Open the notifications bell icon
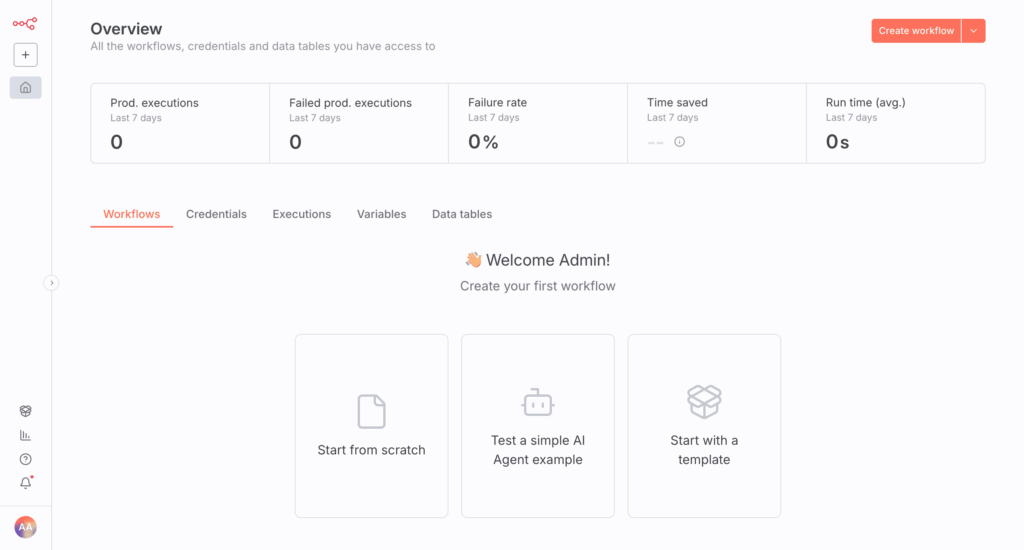Image resolution: width=1024 pixels, height=550 pixels. click(x=25, y=483)
